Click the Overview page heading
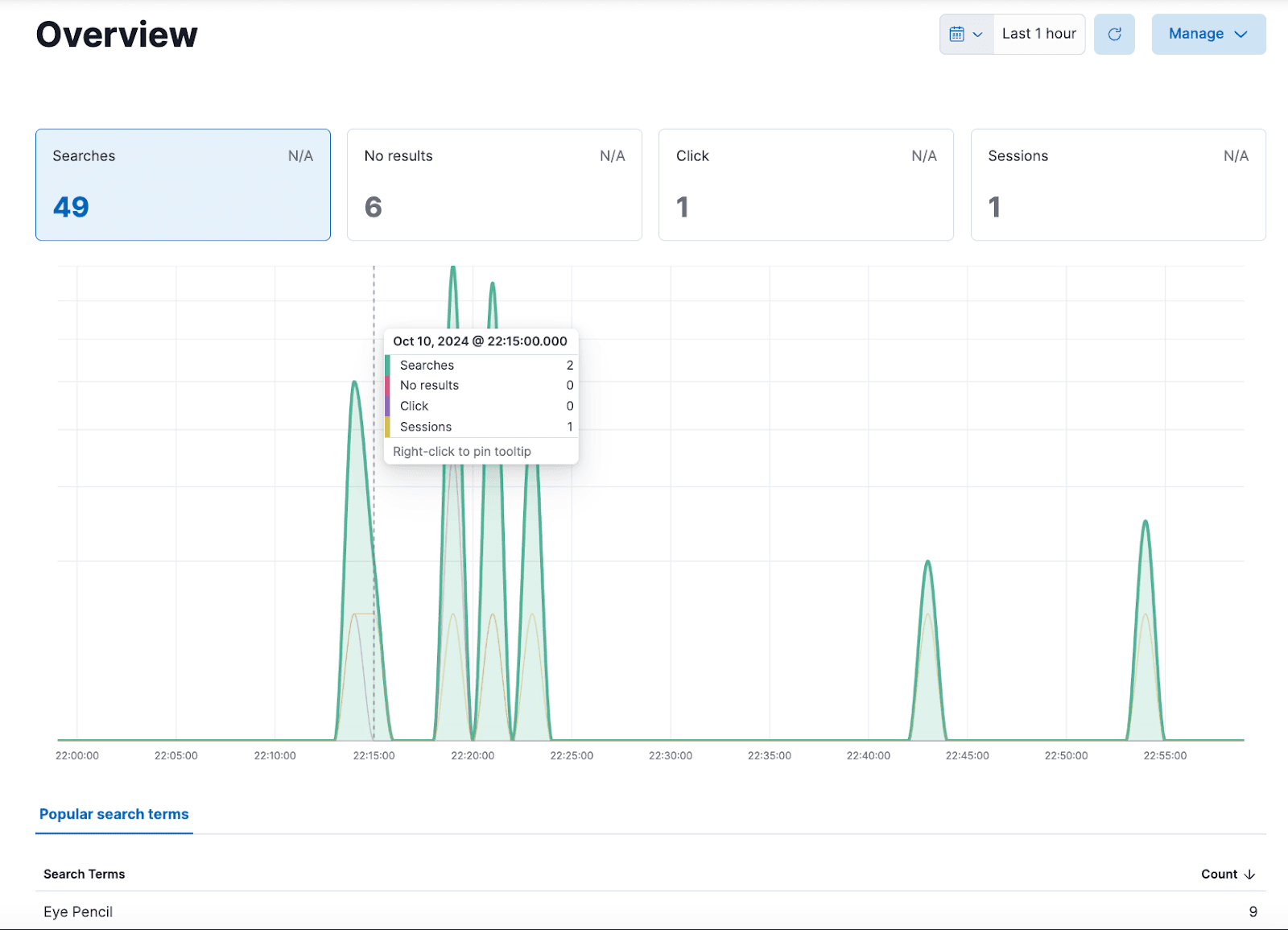Viewport: 1288px width, 930px height. 115,34
